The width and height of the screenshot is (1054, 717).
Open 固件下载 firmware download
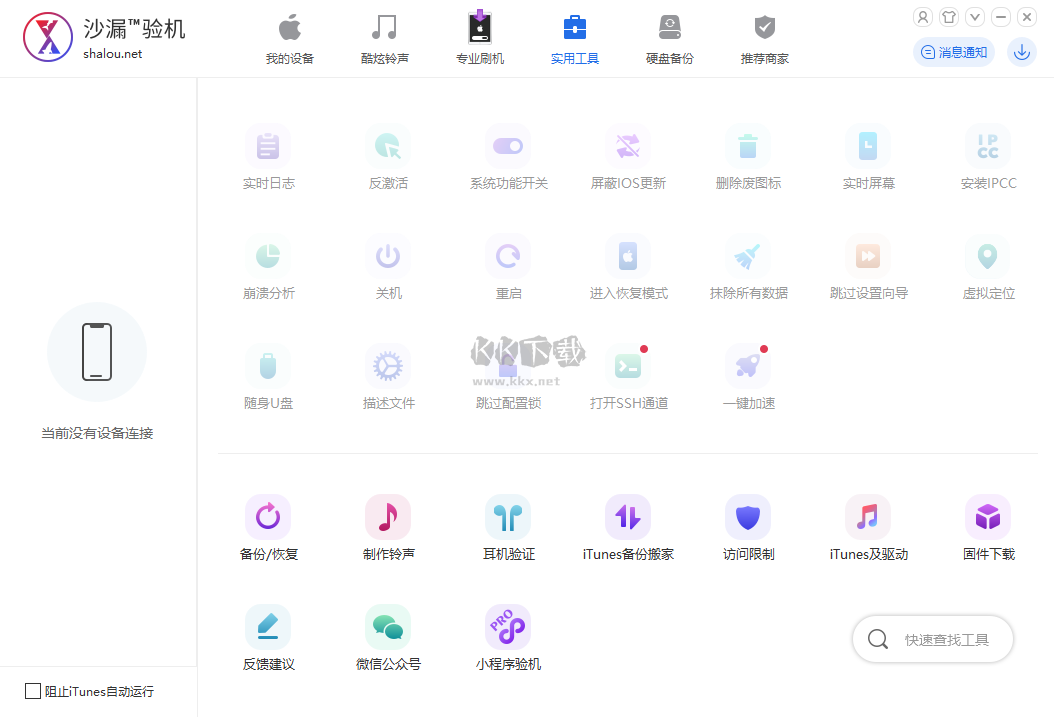(x=988, y=517)
